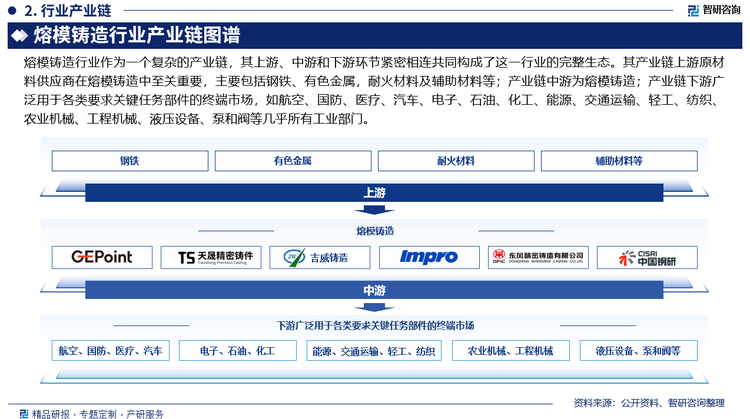This screenshot has width=750, height=419.
Task: Select the 吉威铸造 logo box
Action: tap(320, 257)
